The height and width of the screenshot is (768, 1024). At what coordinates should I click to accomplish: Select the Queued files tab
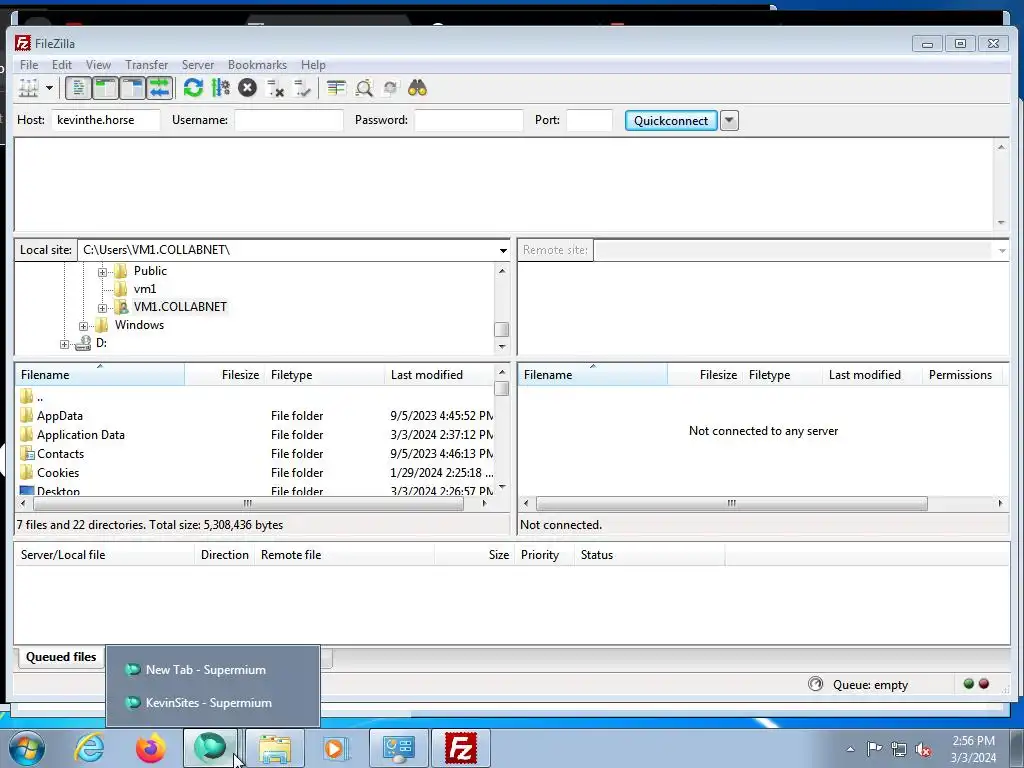(x=61, y=657)
